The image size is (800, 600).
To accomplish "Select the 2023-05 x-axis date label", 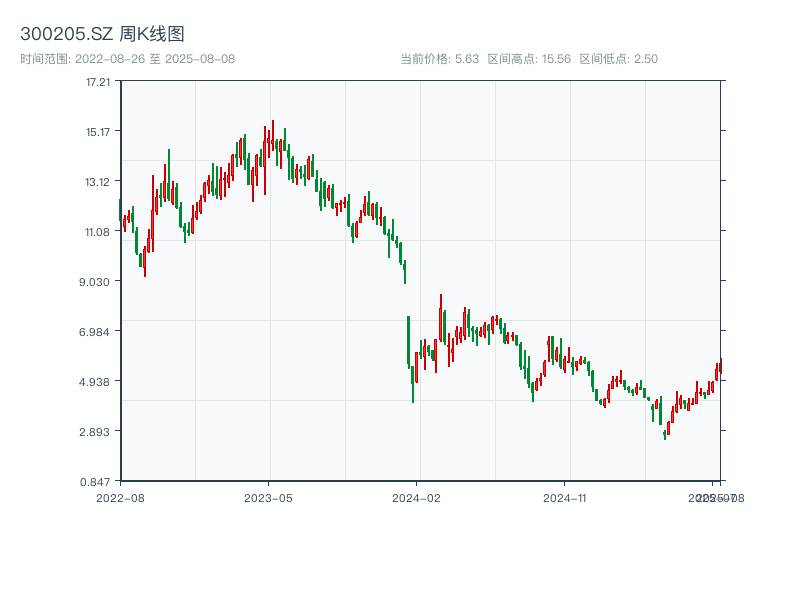I will tap(268, 497).
